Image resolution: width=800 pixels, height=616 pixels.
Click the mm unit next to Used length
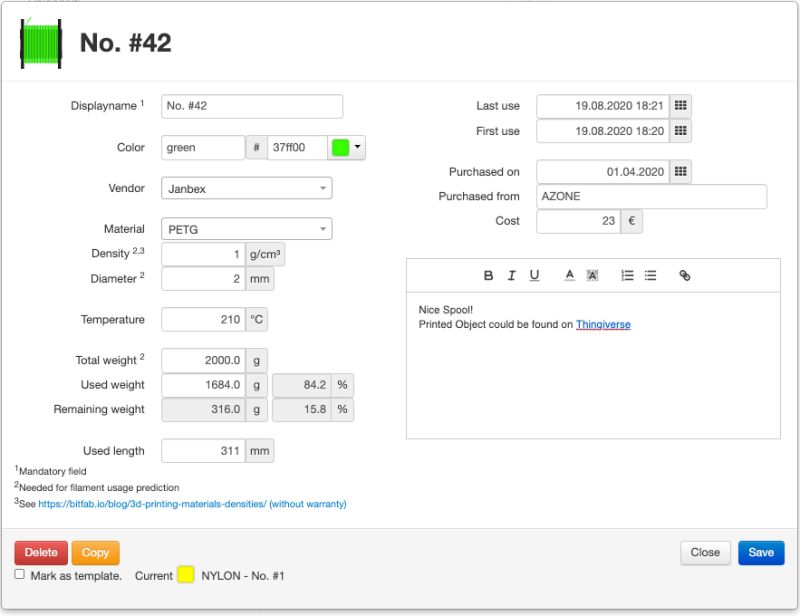260,451
